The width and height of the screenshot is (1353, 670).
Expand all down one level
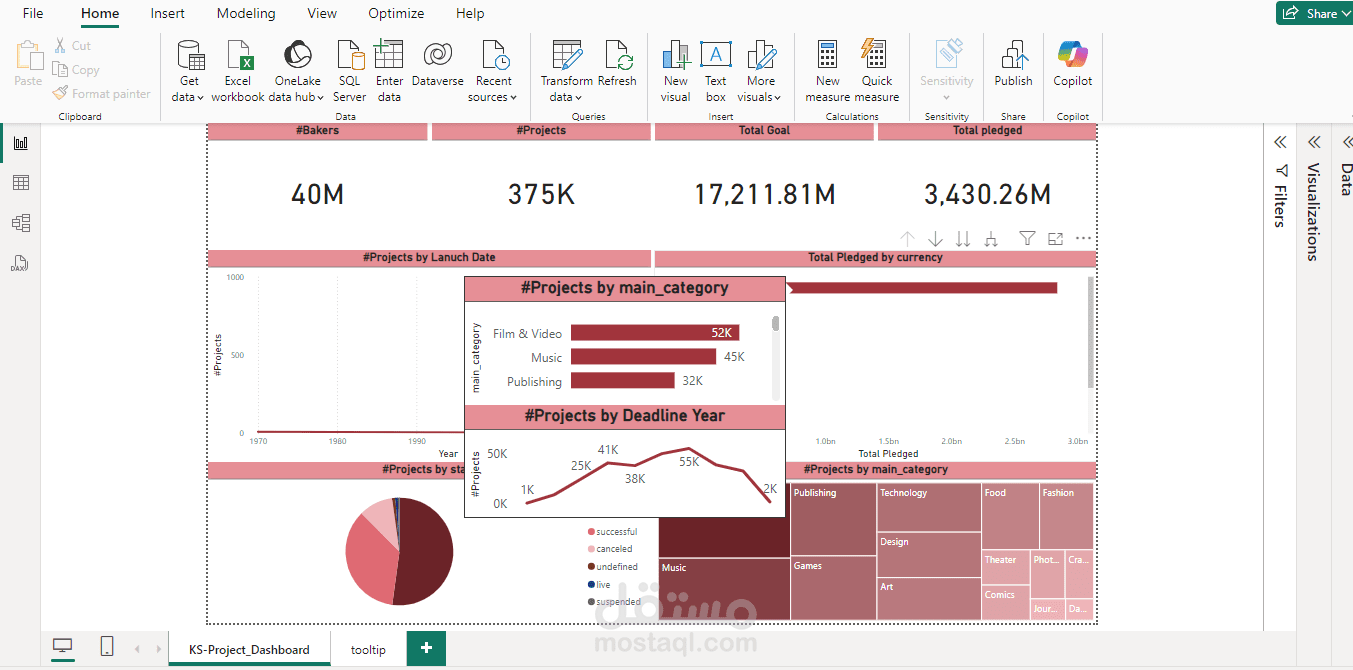991,238
